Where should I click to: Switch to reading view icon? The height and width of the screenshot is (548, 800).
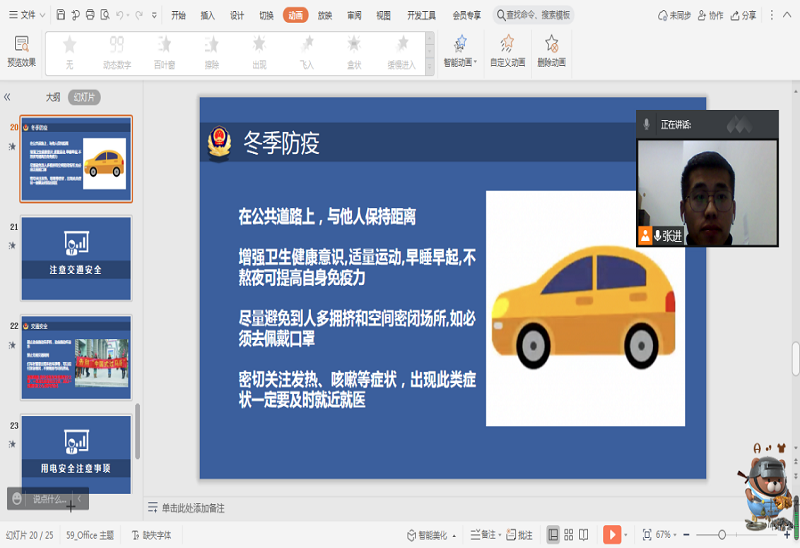(584, 535)
